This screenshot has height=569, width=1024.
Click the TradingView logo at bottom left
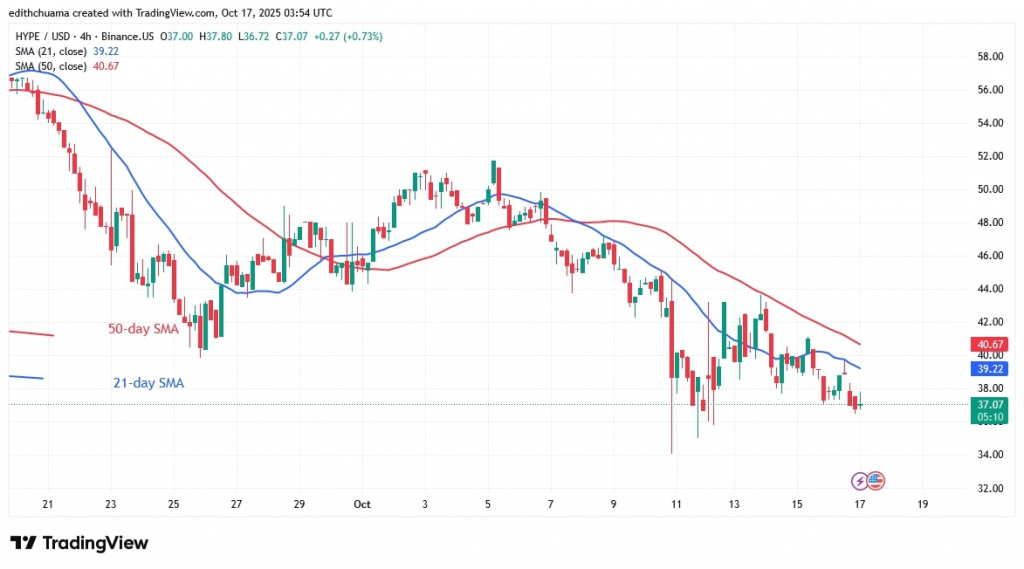(79, 543)
